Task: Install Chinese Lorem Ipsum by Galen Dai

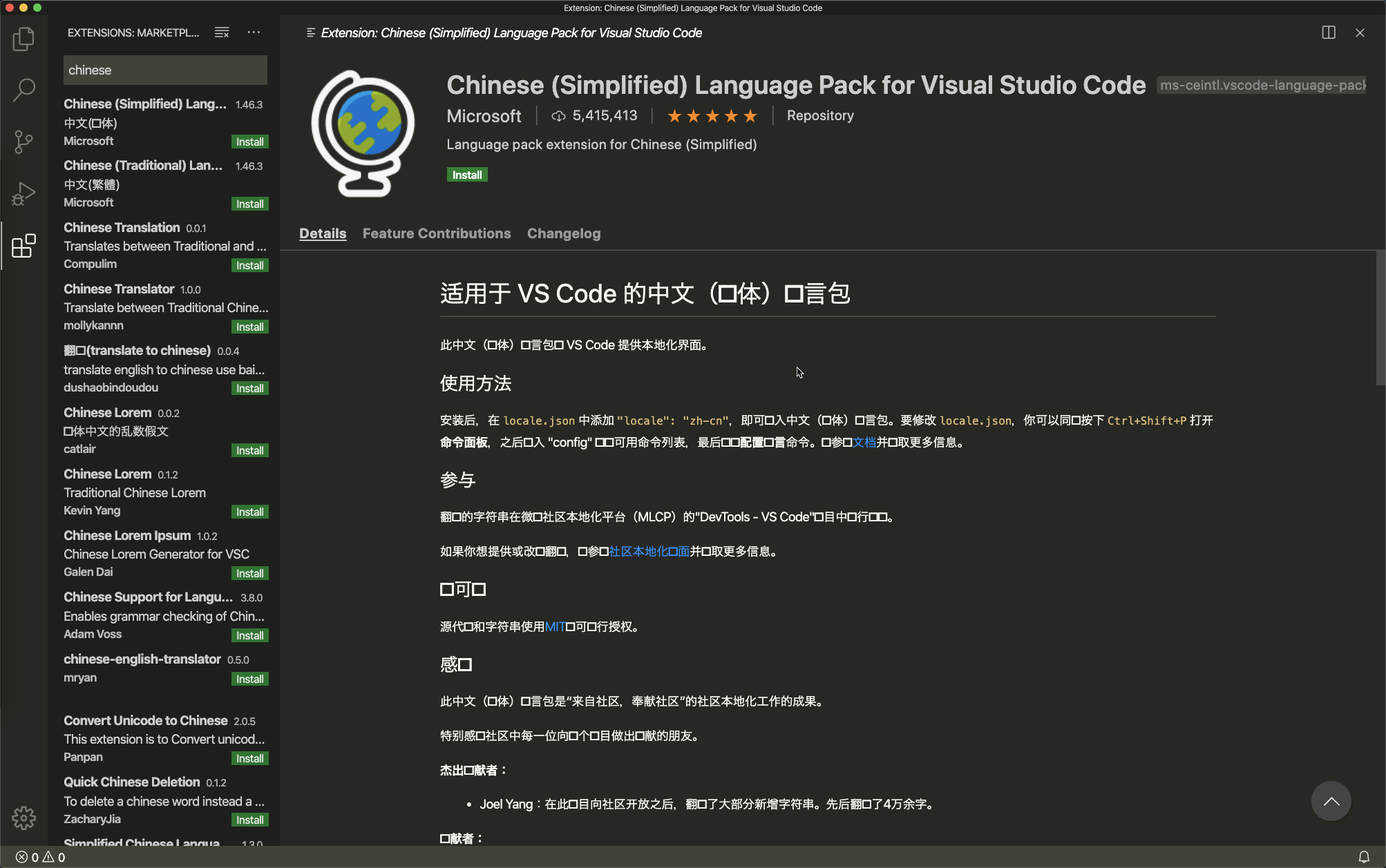Action: tap(249, 573)
